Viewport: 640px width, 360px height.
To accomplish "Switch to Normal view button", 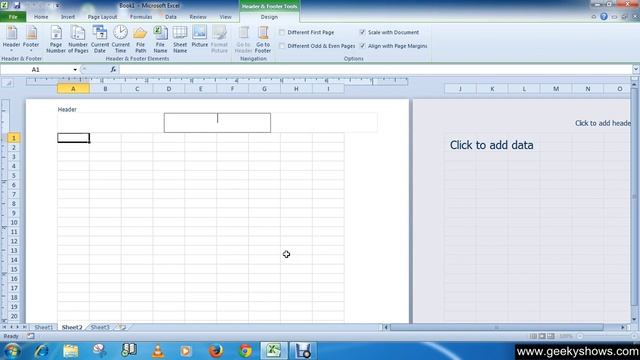I will pyautogui.click(x=533, y=336).
